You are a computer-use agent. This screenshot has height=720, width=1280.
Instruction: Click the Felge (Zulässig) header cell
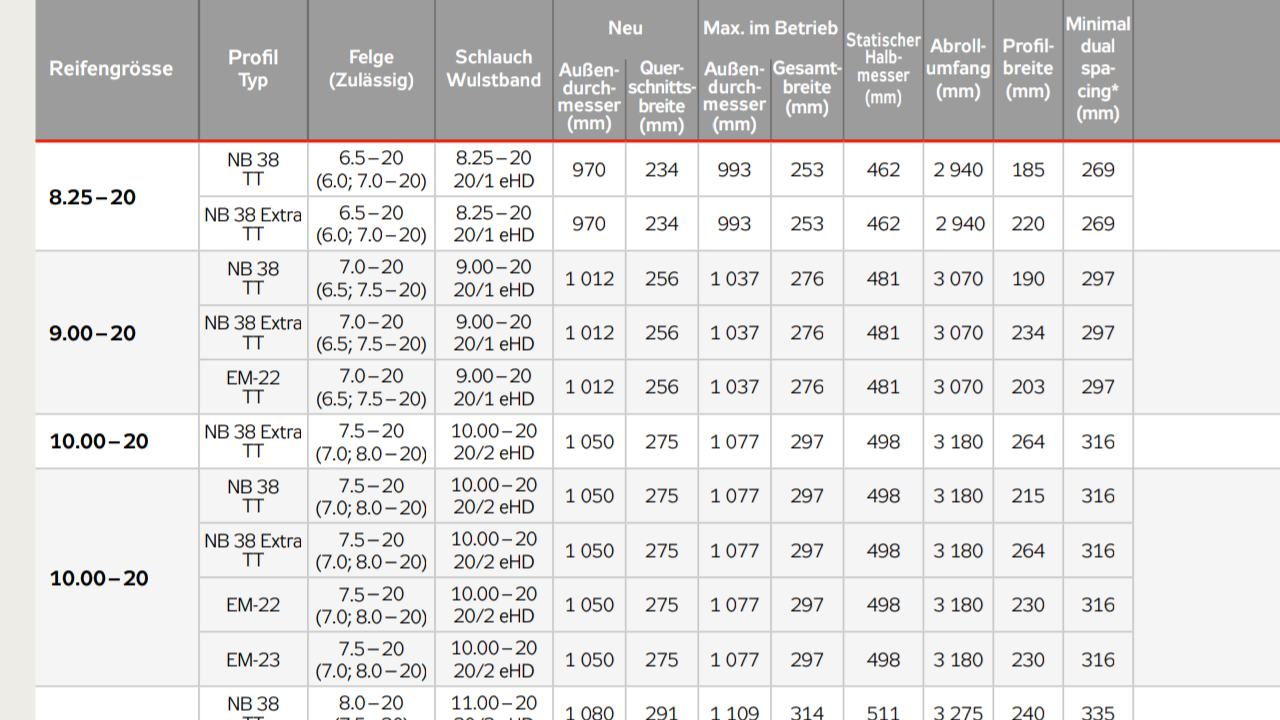(x=371, y=69)
